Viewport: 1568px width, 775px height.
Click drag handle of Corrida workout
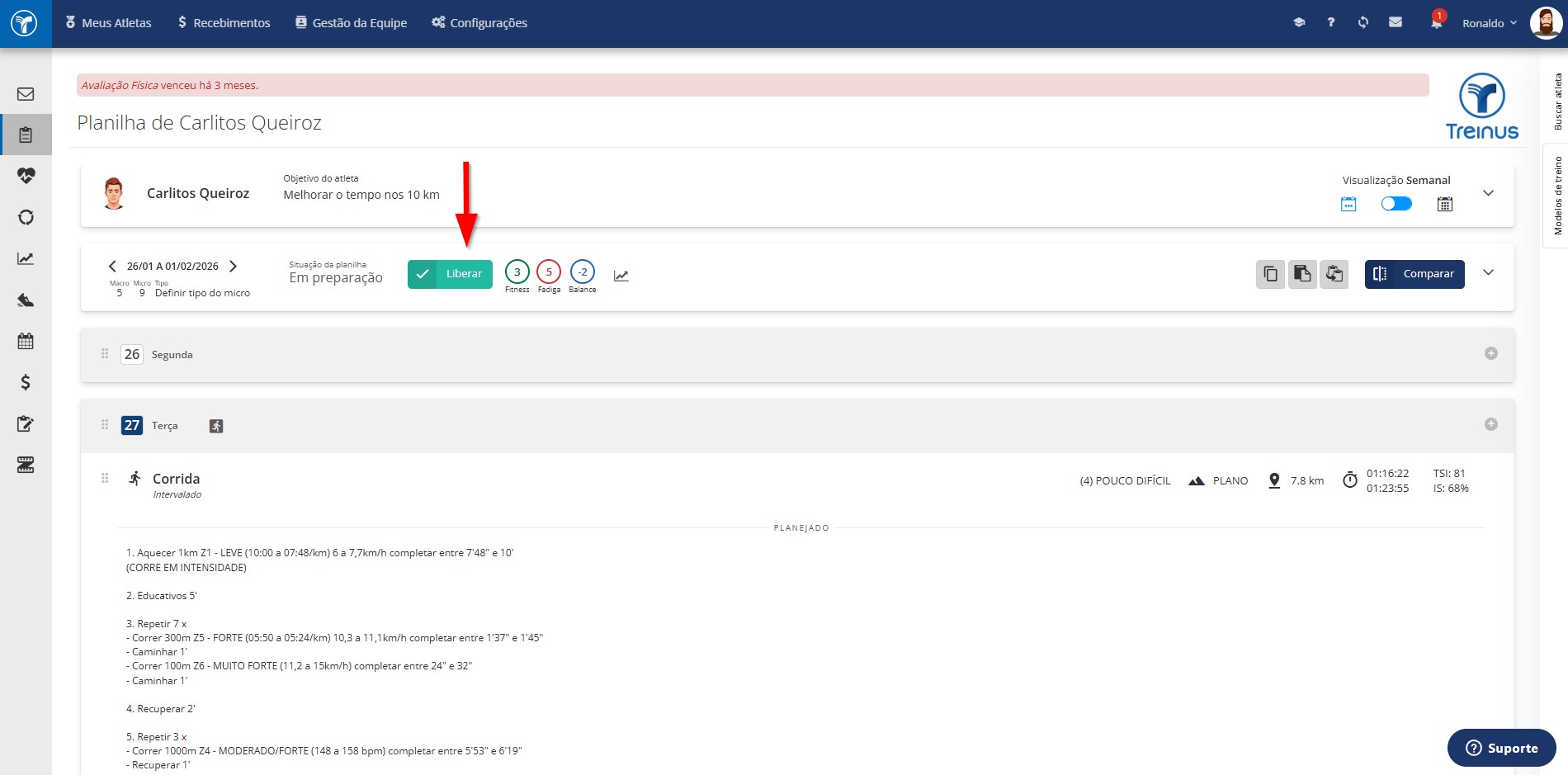[105, 478]
